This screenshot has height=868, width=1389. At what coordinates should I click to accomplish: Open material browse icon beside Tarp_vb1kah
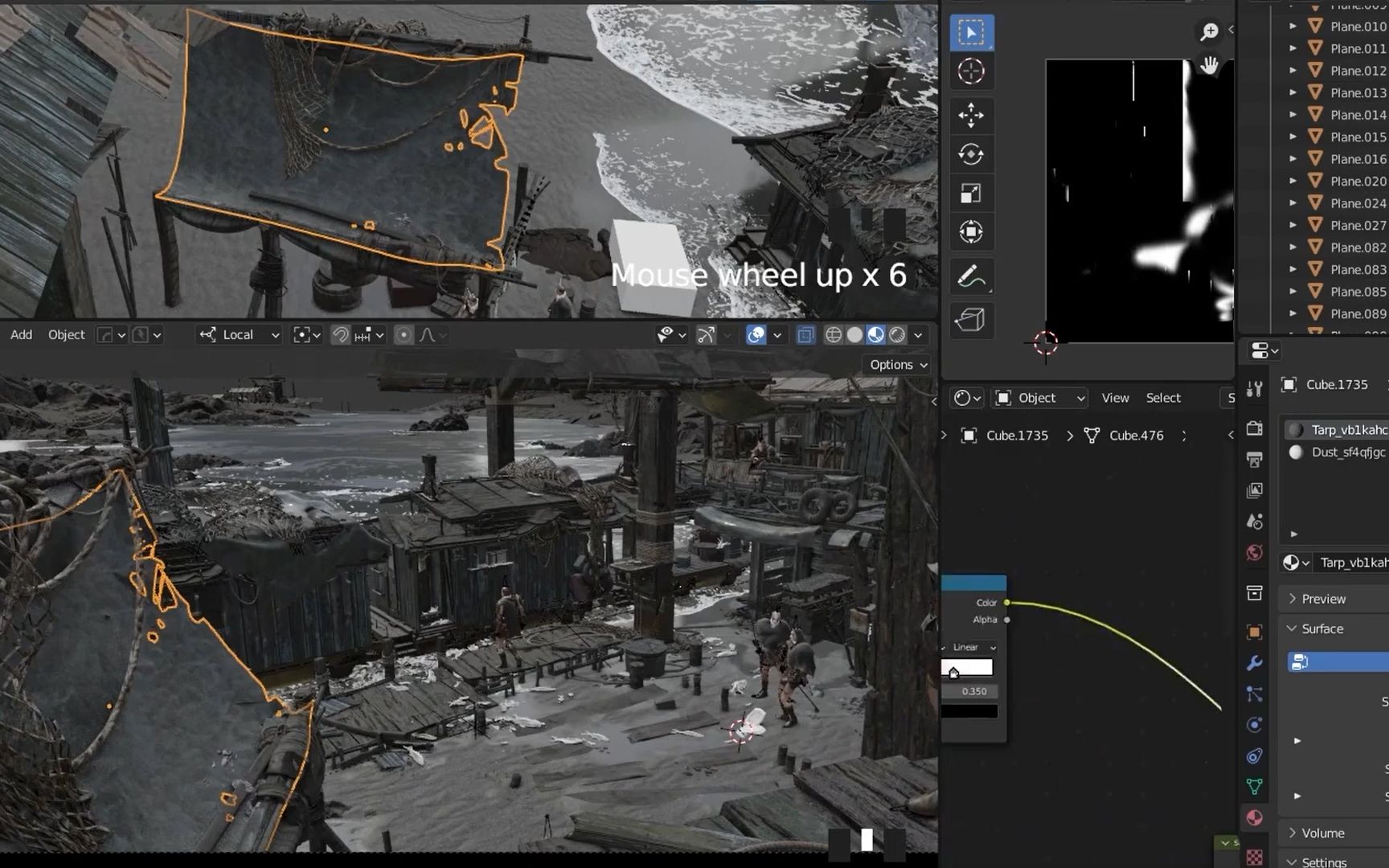(1296, 563)
